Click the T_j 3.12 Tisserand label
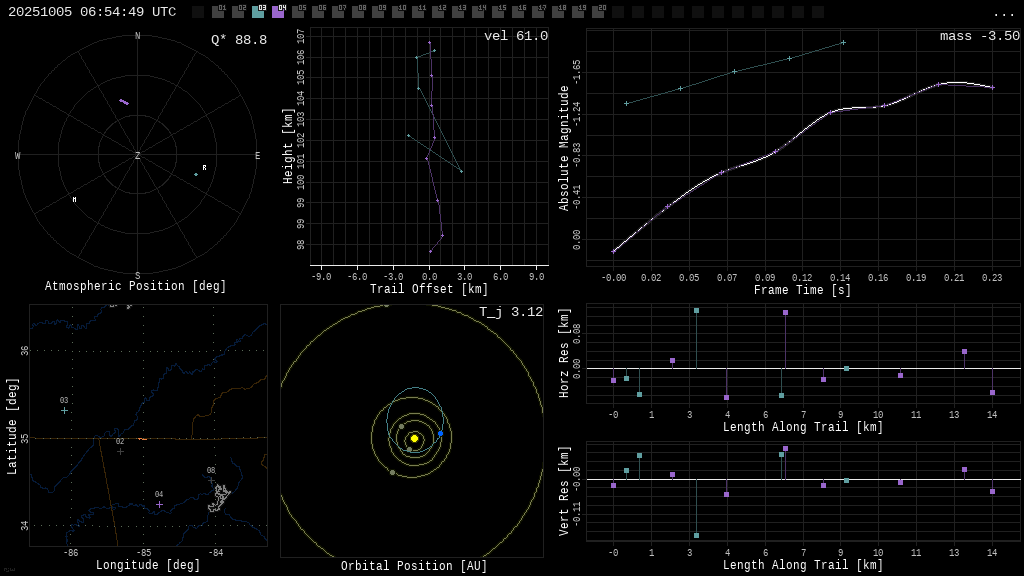 click(510, 312)
